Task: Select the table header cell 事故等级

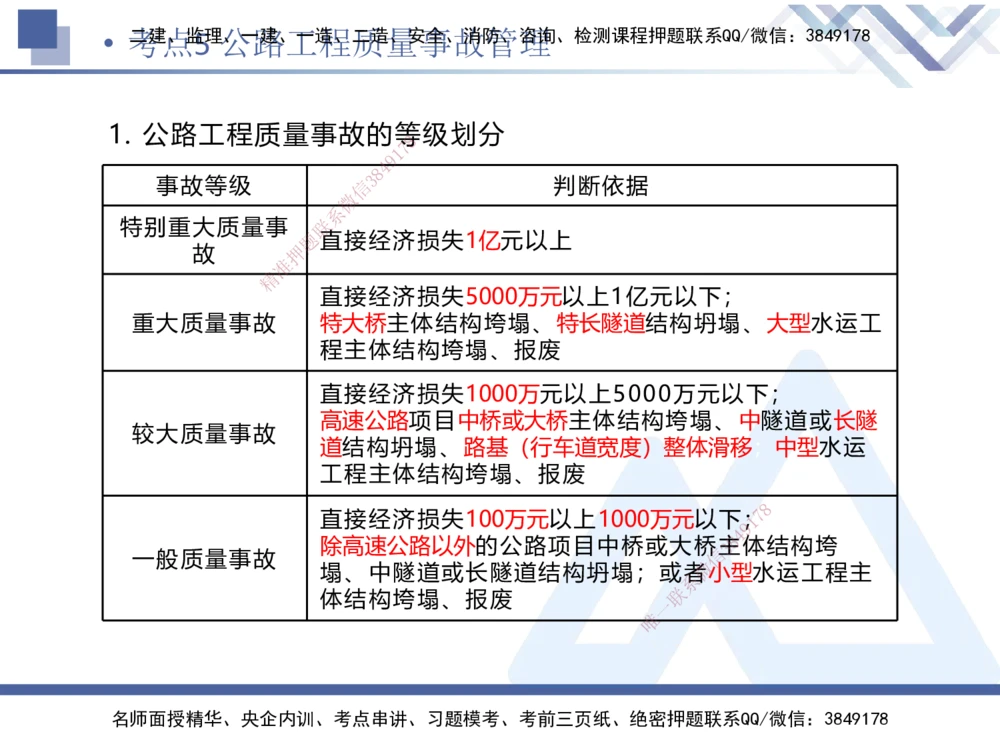Action: (x=204, y=184)
